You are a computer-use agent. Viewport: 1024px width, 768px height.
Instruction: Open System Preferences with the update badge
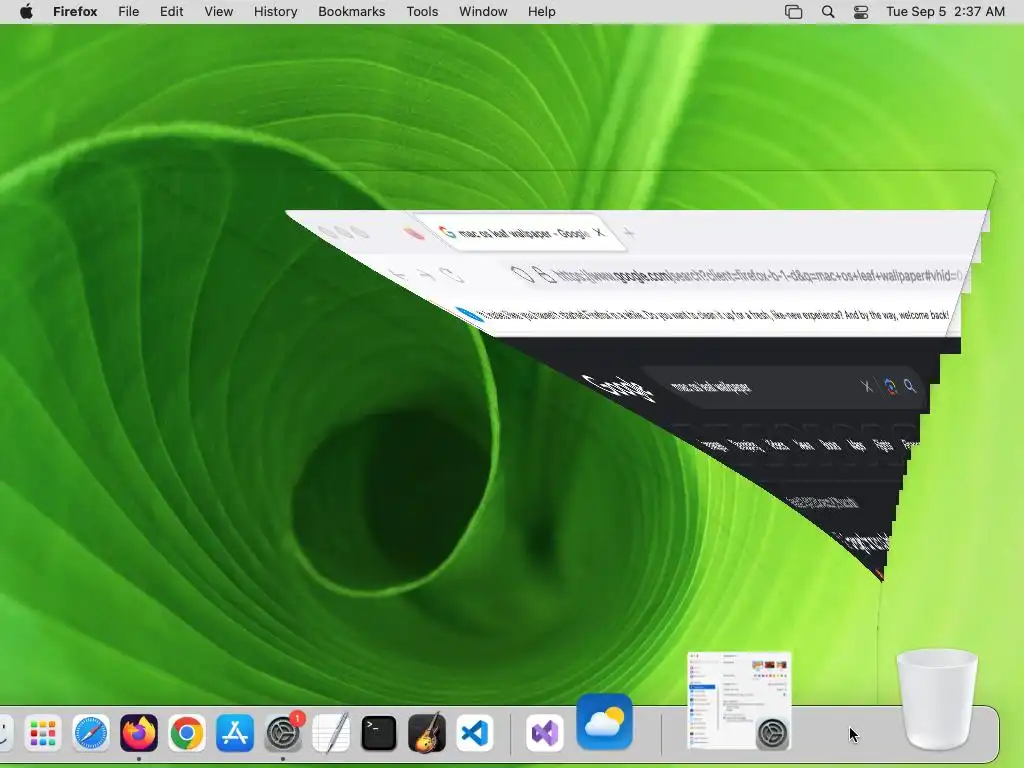coord(283,733)
